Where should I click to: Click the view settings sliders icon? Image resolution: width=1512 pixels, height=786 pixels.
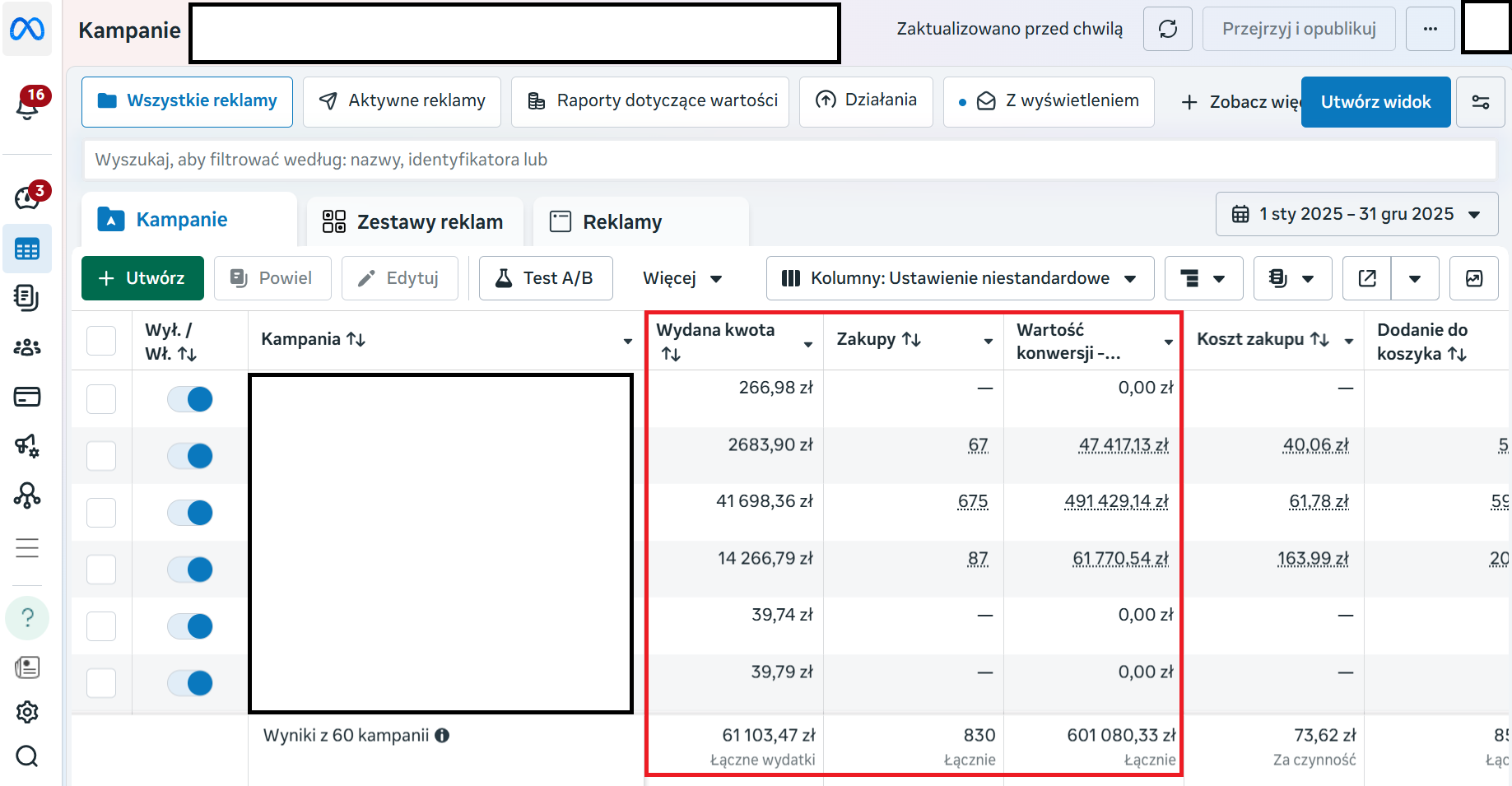1481,102
